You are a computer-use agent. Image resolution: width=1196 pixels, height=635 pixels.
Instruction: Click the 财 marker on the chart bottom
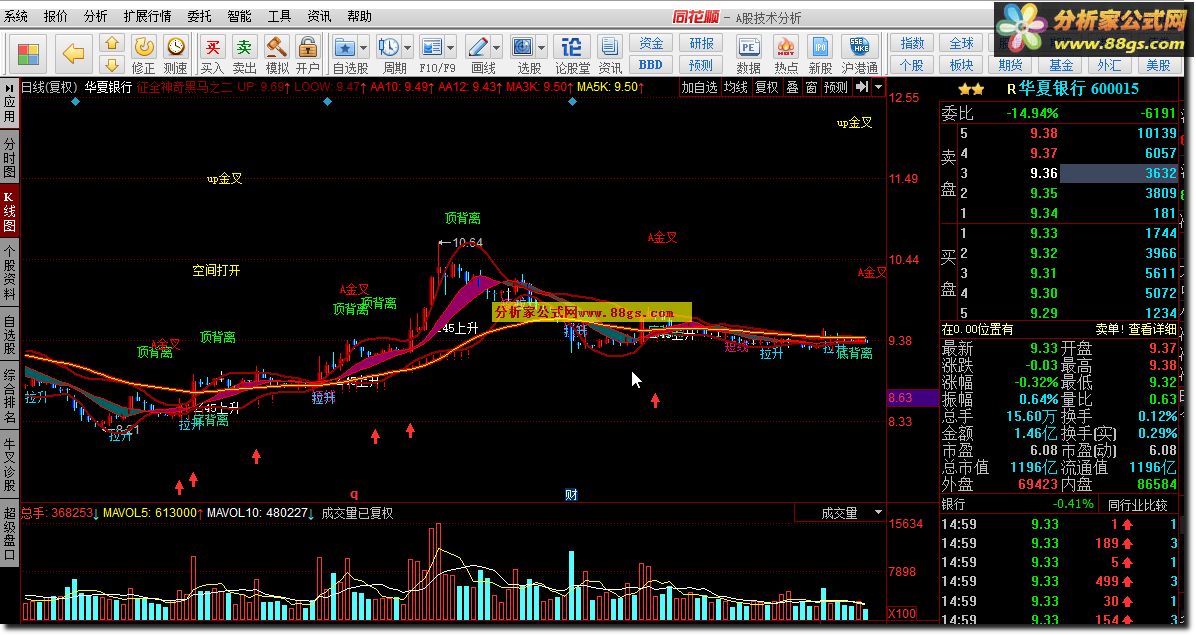click(x=571, y=495)
